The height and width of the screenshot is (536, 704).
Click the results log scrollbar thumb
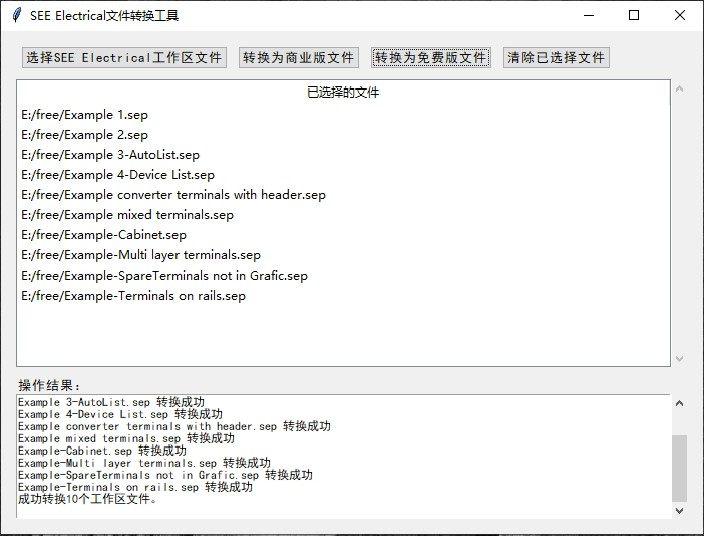pyautogui.click(x=679, y=468)
